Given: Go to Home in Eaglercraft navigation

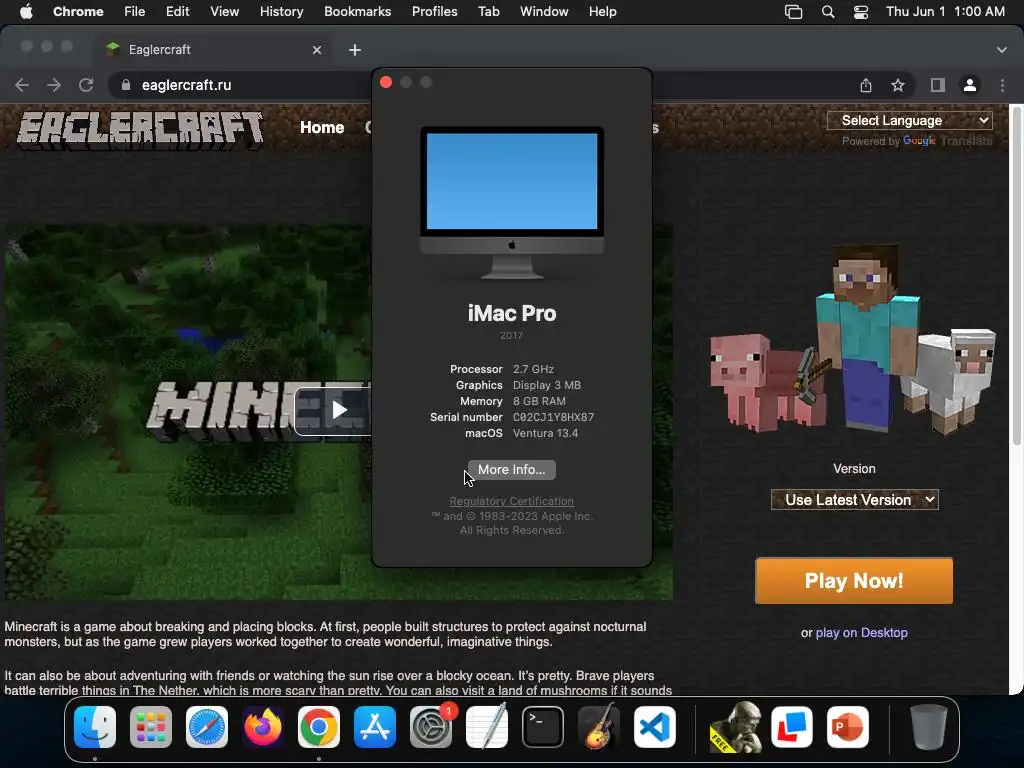Looking at the screenshot, I should (x=322, y=127).
